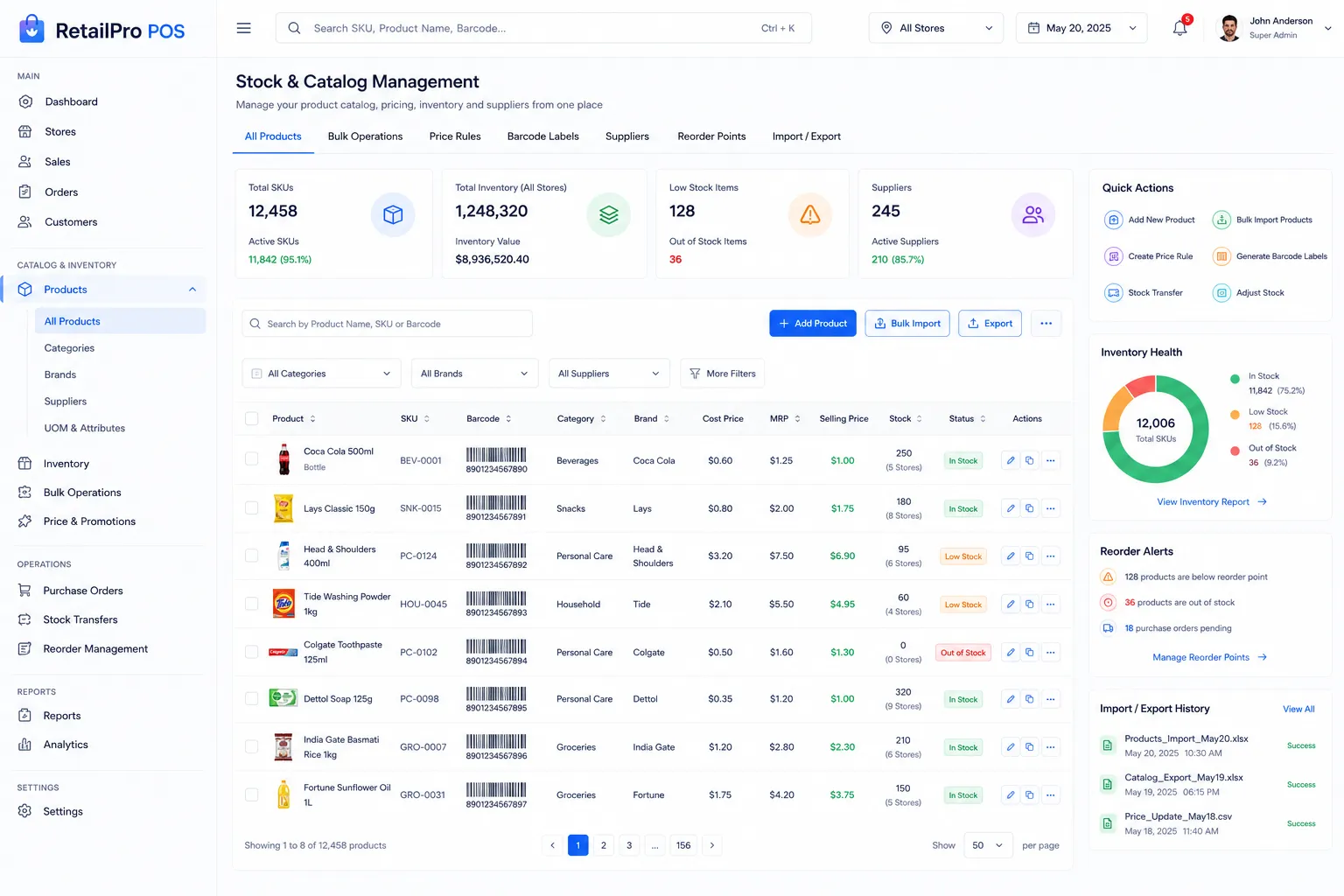Click Stock Transfer quick action icon
The image size is (1344, 896).
(x=1113, y=293)
